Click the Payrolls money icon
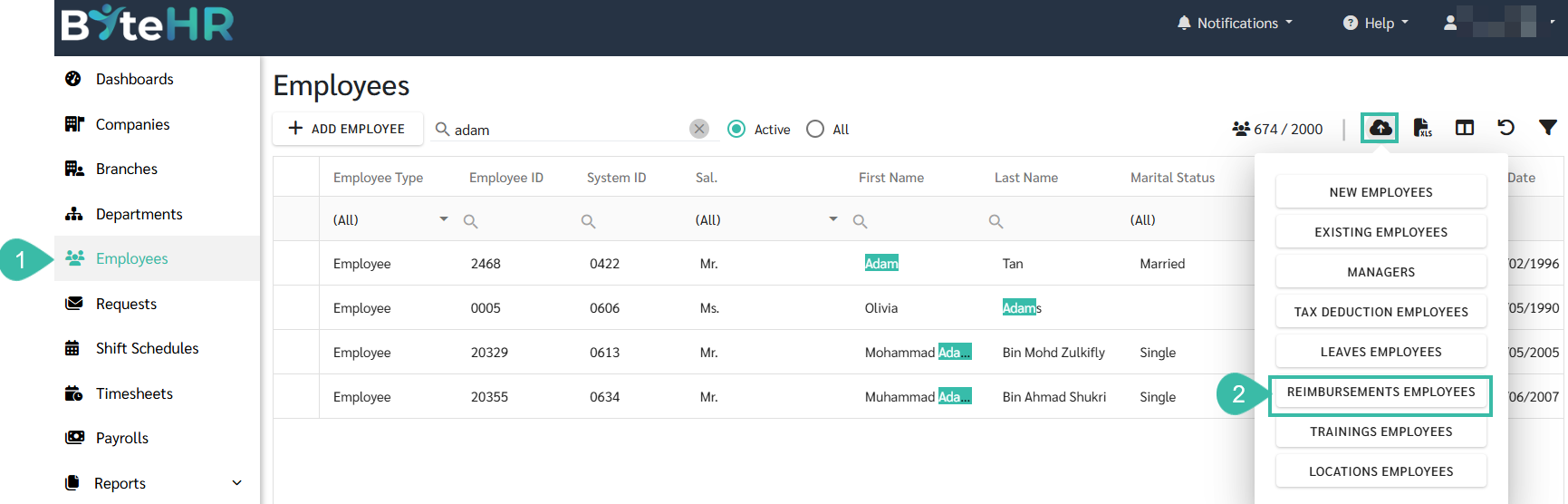 [74, 438]
